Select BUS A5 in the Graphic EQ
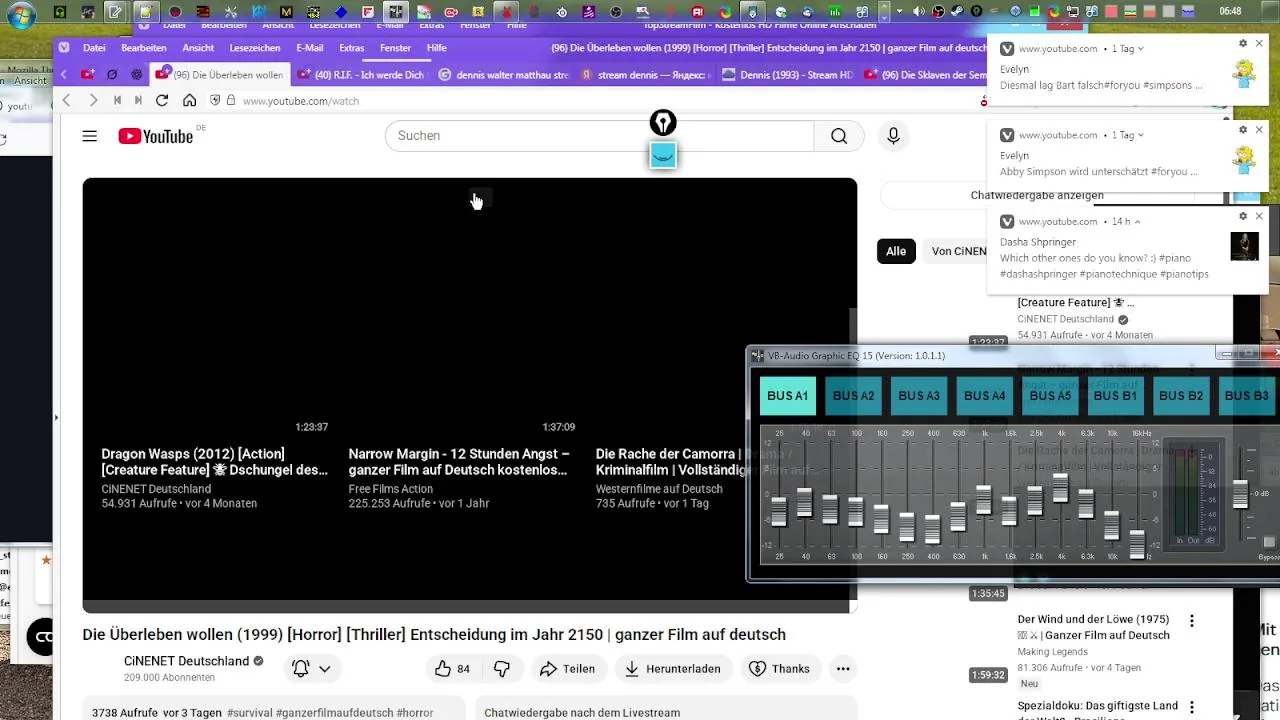The height and width of the screenshot is (720, 1280). (1050, 396)
